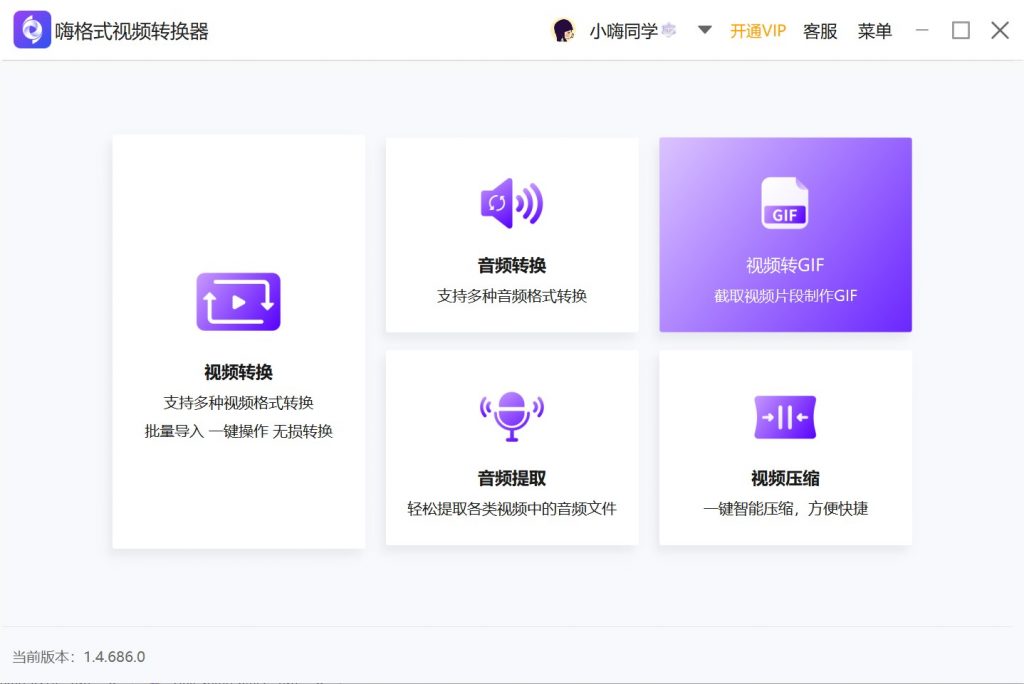Viewport: 1024px width, 684px height.
Task: Expand the account dropdown arrow
Action: tap(704, 30)
